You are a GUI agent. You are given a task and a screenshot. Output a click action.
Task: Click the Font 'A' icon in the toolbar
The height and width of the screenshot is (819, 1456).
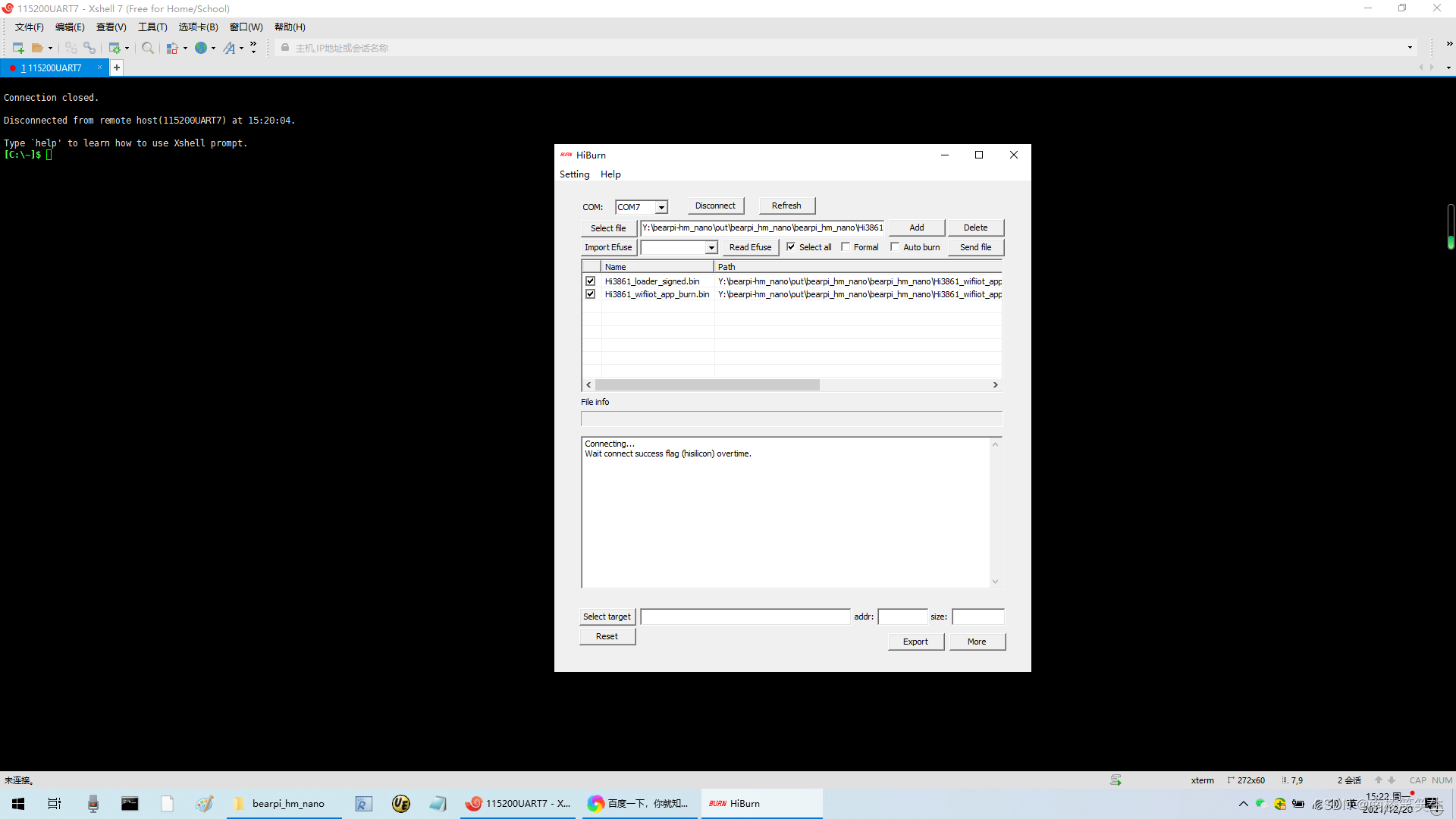point(229,48)
